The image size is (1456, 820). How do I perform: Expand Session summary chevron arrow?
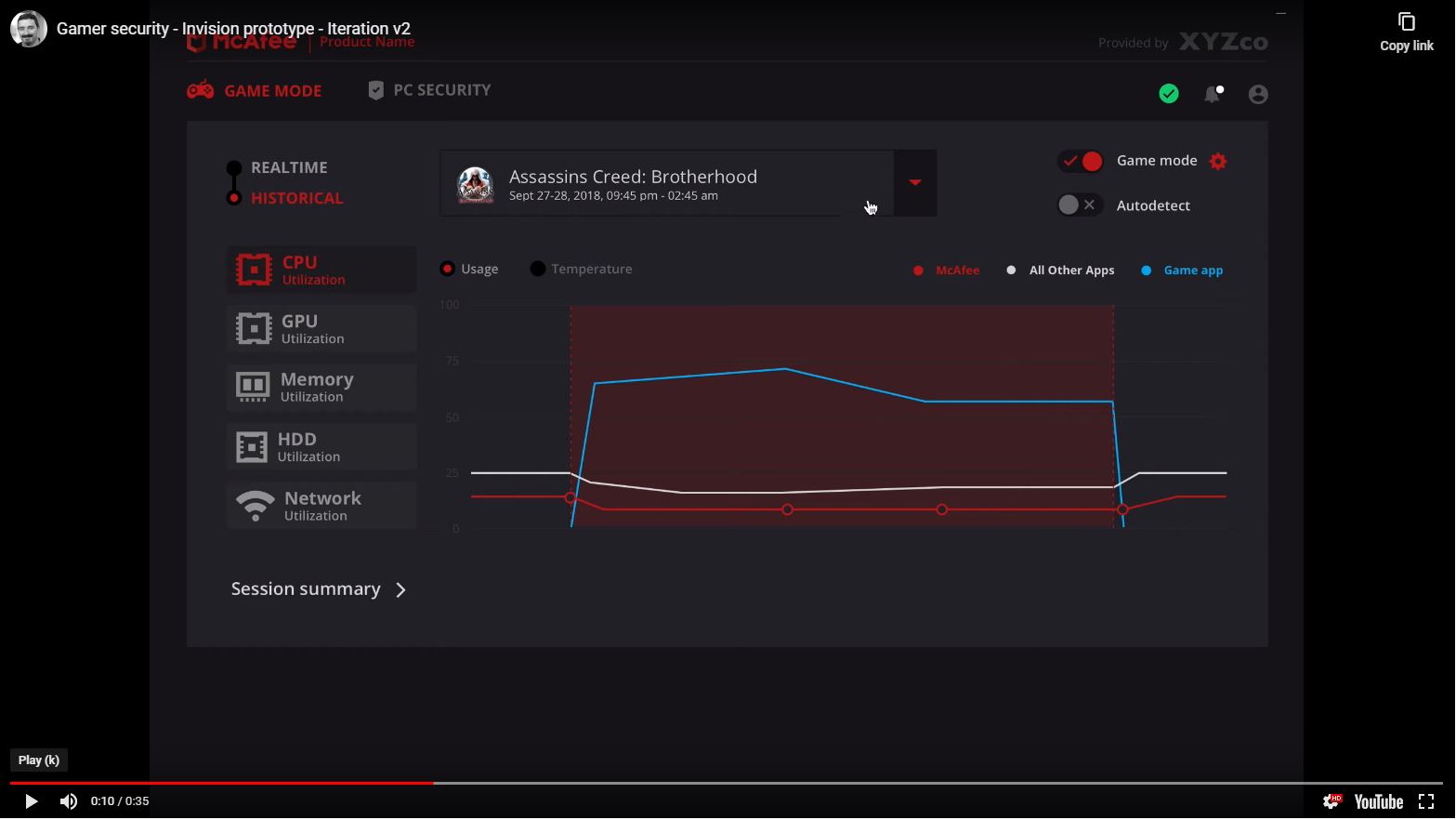[x=400, y=590]
